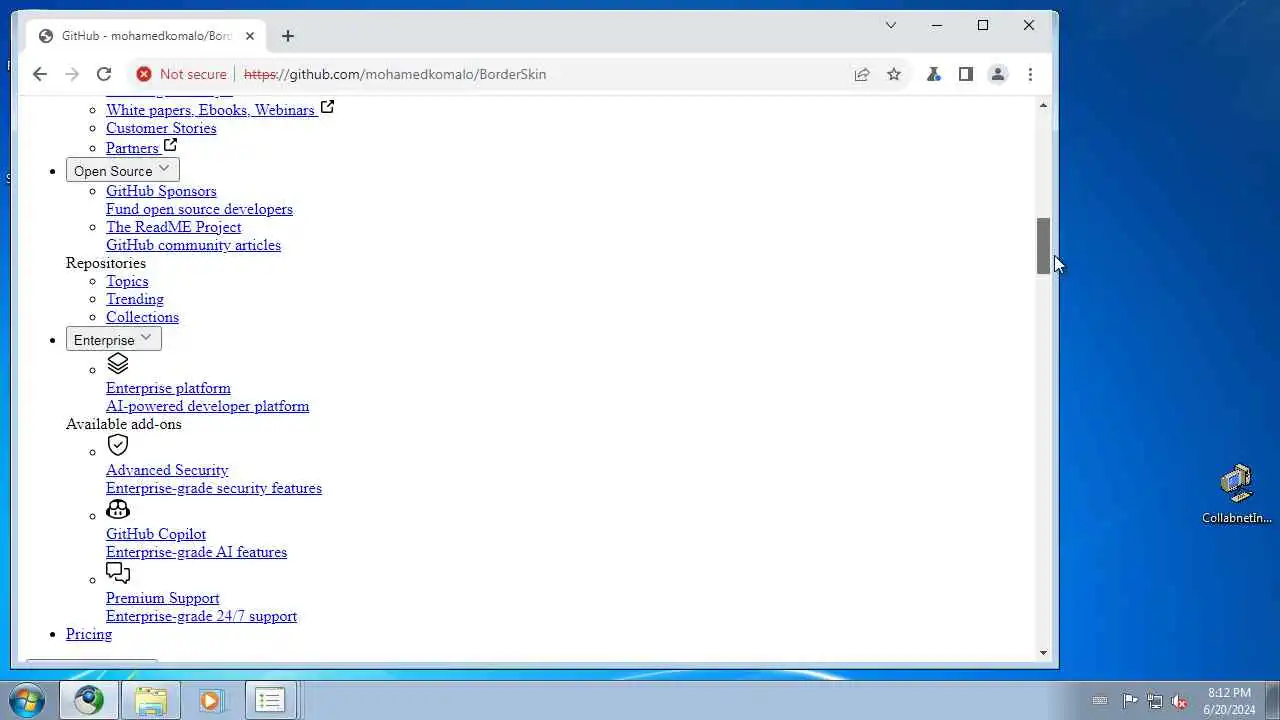Open the Pricing link
This screenshot has width=1280, height=720.
[x=89, y=634]
